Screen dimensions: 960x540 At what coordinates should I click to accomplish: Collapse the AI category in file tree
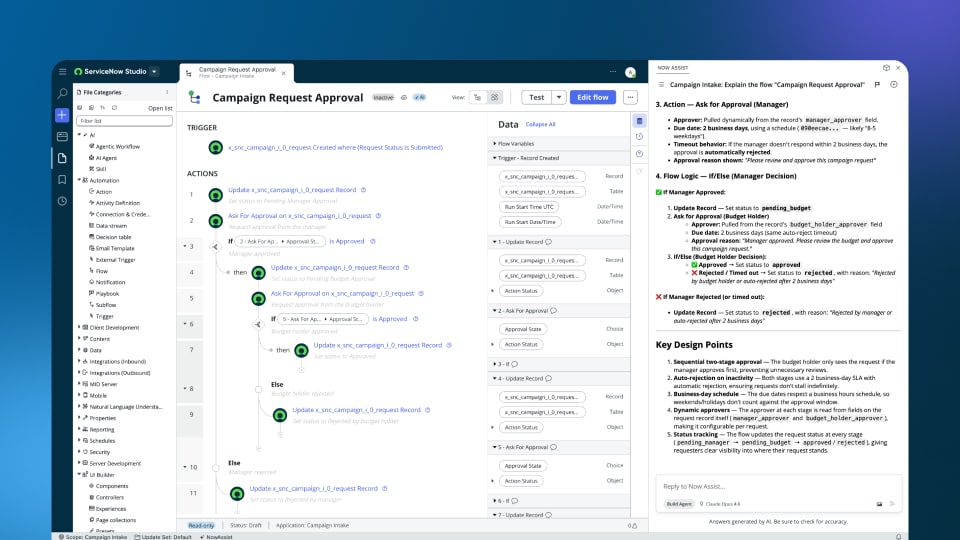pyautogui.click(x=79, y=135)
